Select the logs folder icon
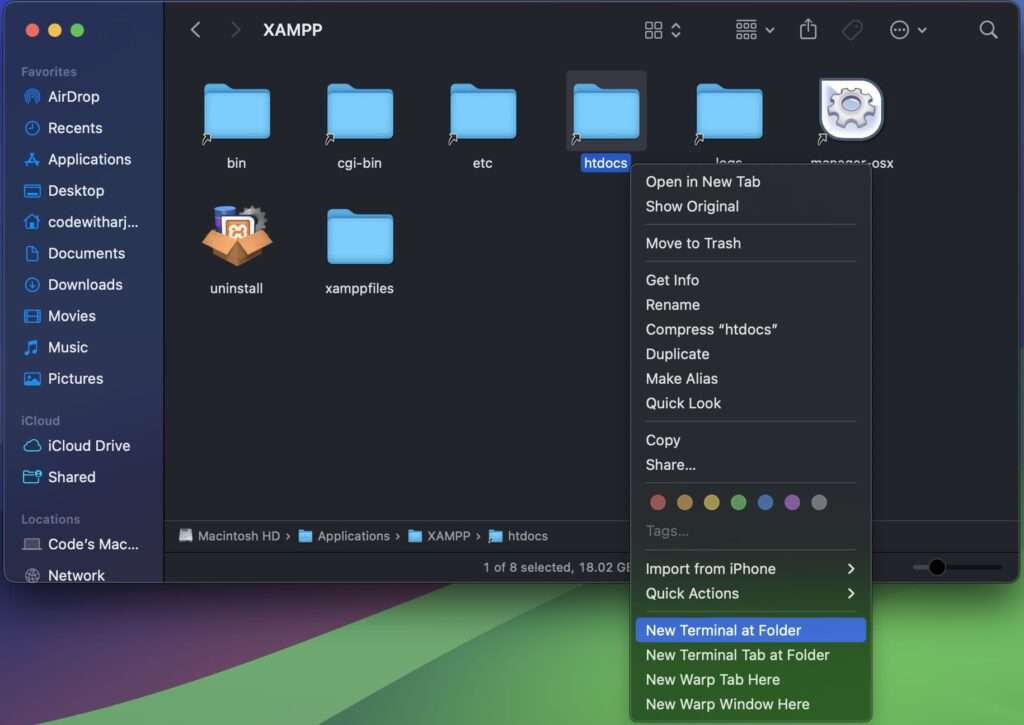This screenshot has height=725, width=1024. coord(729,112)
